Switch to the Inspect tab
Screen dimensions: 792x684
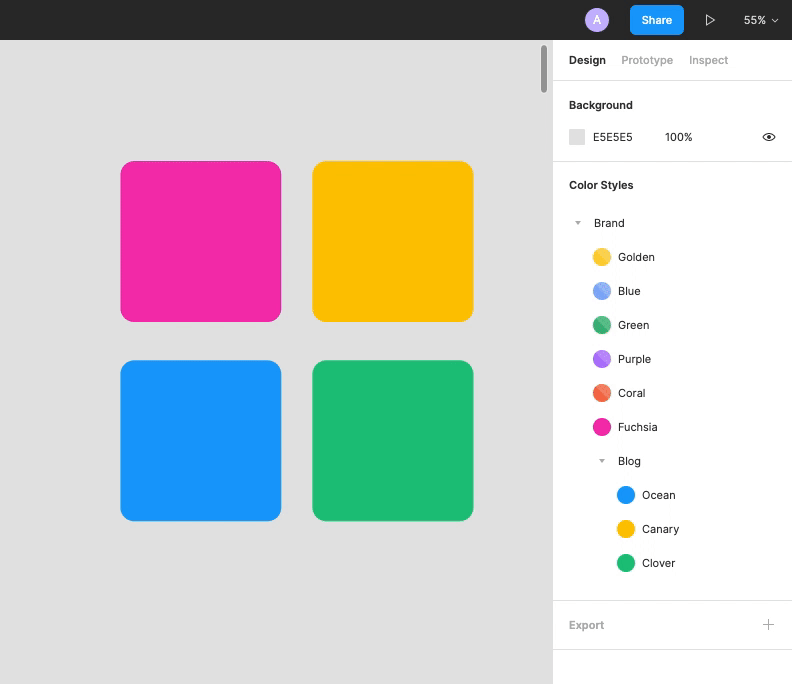(x=708, y=60)
